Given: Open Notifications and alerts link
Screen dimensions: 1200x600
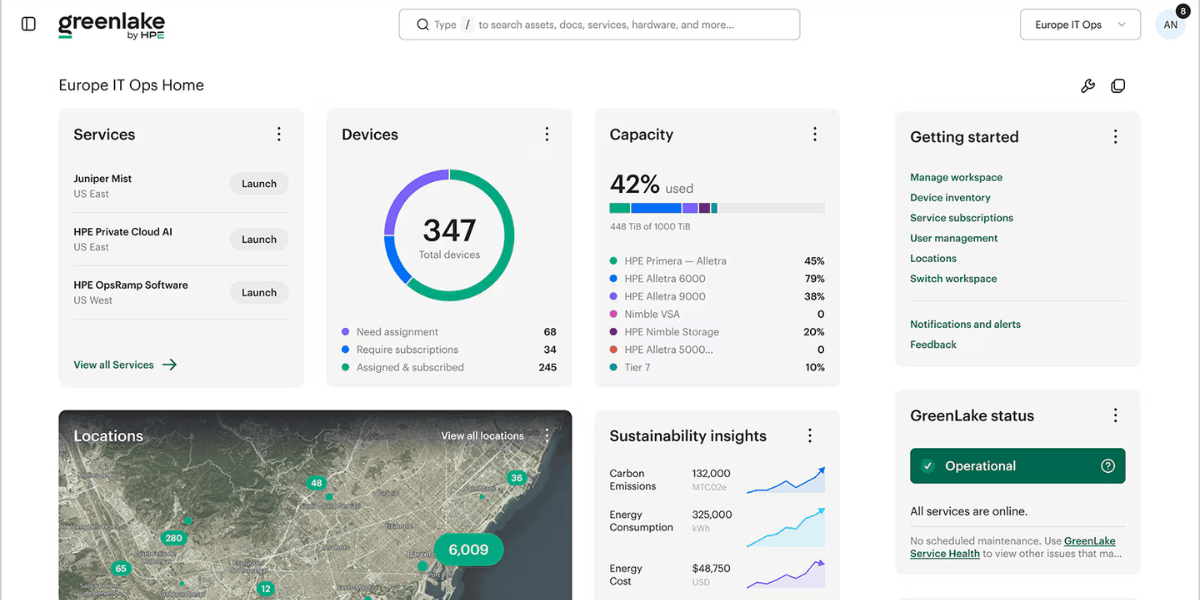Looking at the screenshot, I should tap(965, 324).
